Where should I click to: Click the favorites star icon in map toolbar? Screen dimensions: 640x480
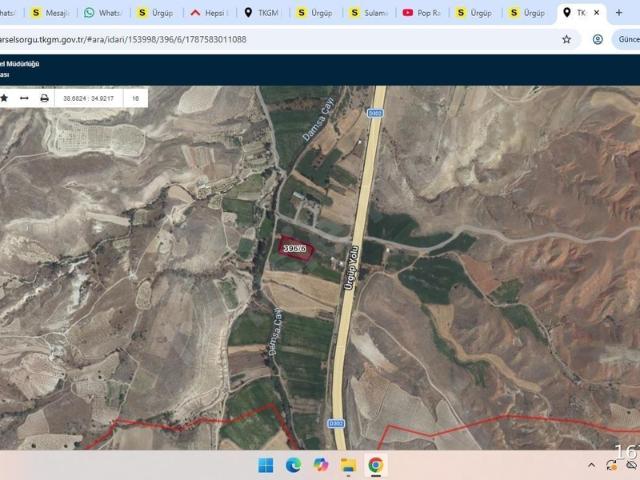4,98
